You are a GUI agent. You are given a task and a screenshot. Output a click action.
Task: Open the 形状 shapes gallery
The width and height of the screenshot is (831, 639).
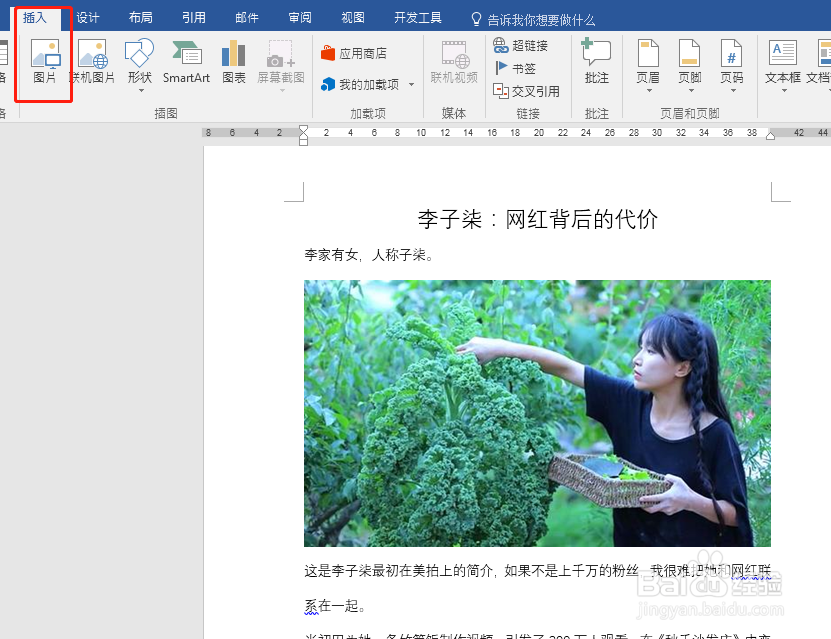point(140,61)
